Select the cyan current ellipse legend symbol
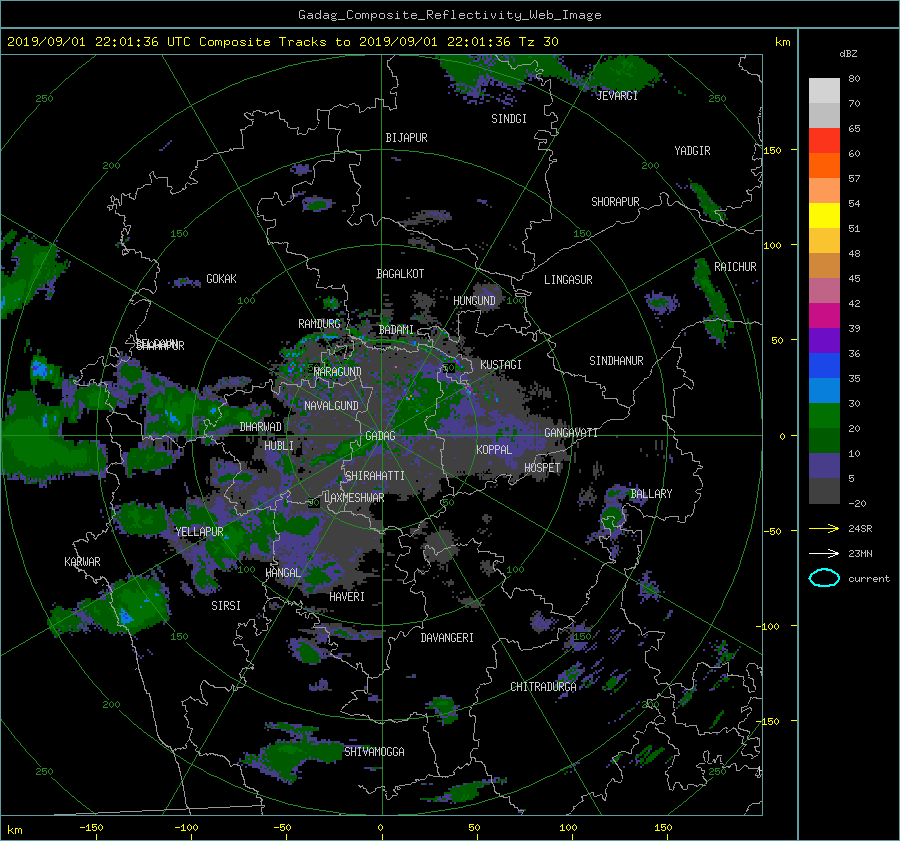The height and width of the screenshot is (841, 900). (824, 578)
